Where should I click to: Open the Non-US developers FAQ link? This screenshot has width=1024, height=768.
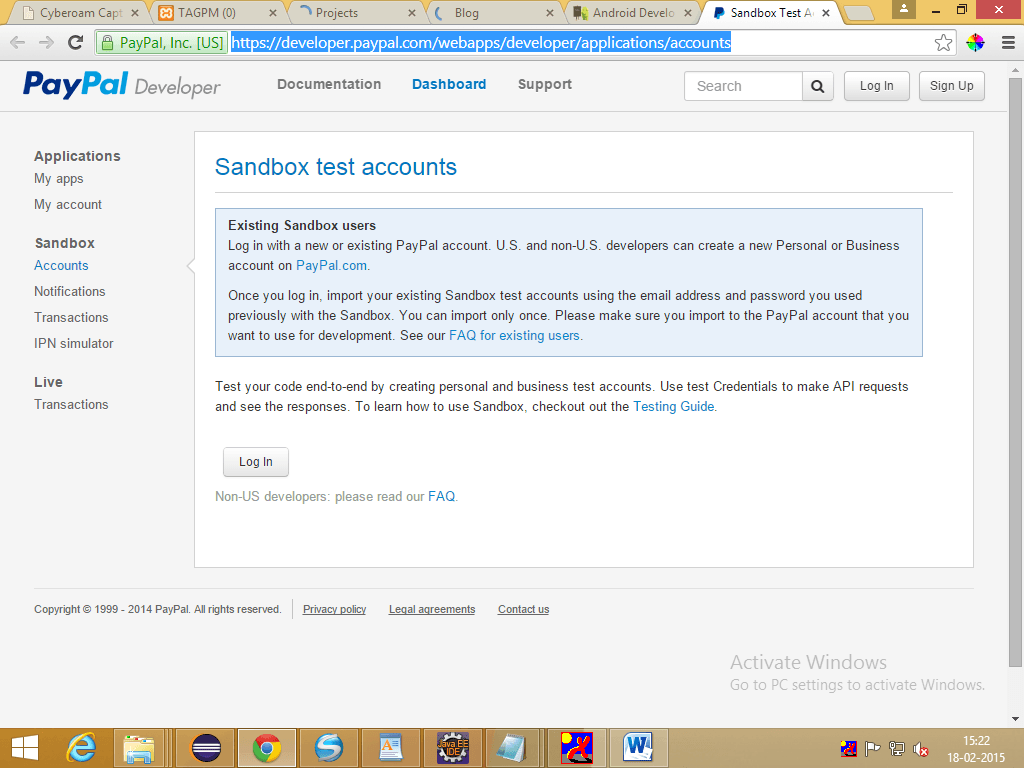(441, 497)
